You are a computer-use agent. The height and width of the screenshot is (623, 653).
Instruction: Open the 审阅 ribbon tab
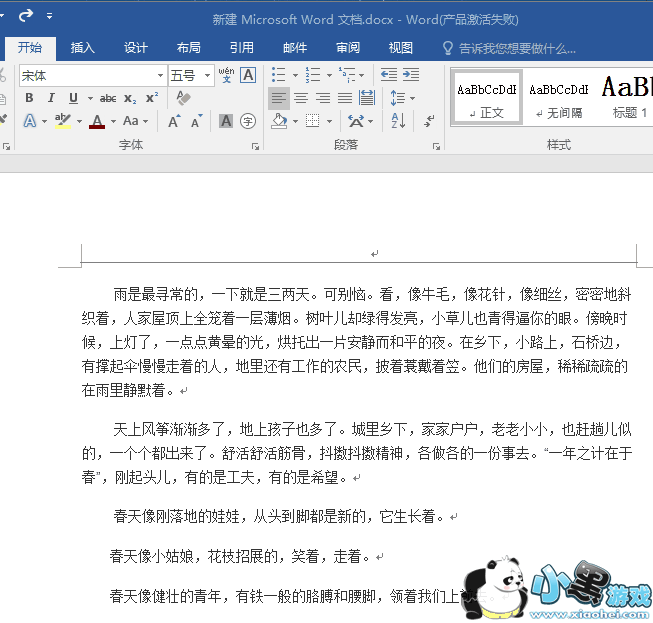pos(348,48)
